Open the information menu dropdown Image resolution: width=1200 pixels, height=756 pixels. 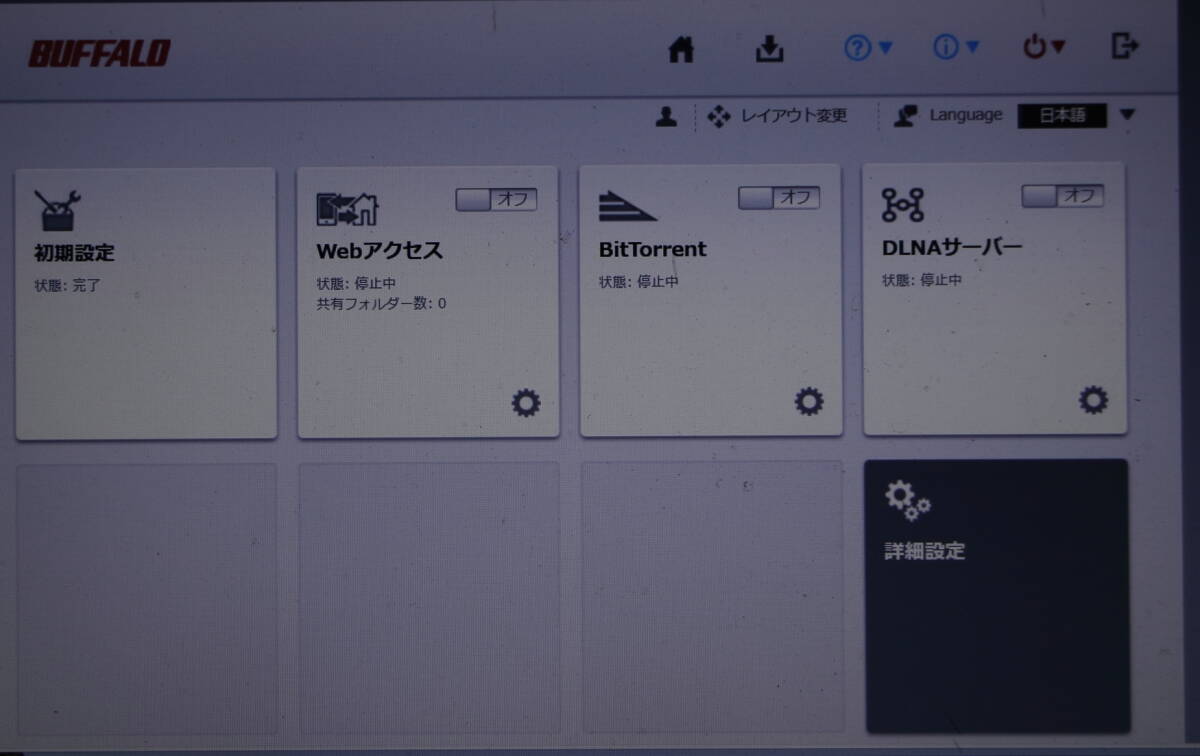click(956, 47)
